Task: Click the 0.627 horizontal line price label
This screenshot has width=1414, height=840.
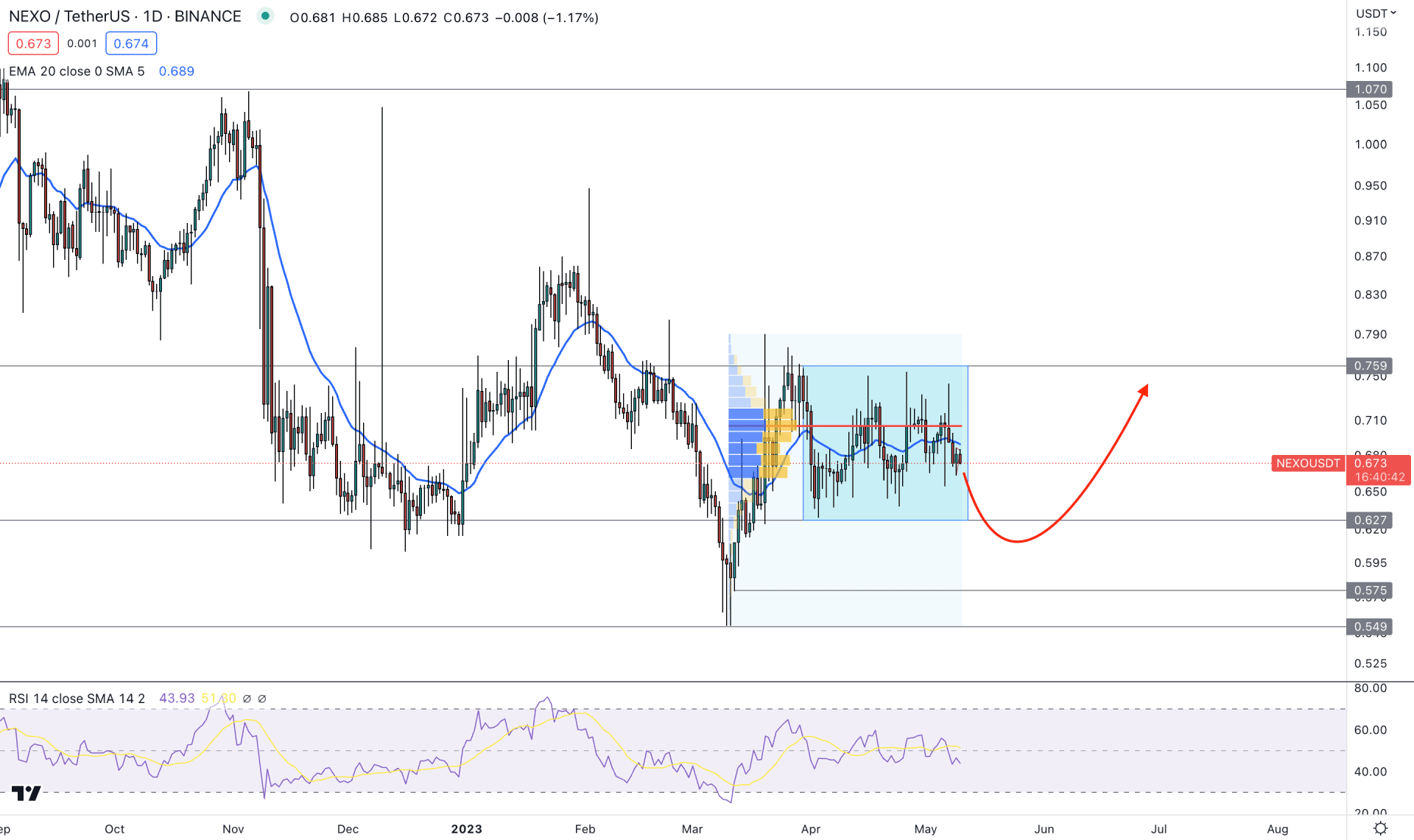Action: coord(1370,520)
